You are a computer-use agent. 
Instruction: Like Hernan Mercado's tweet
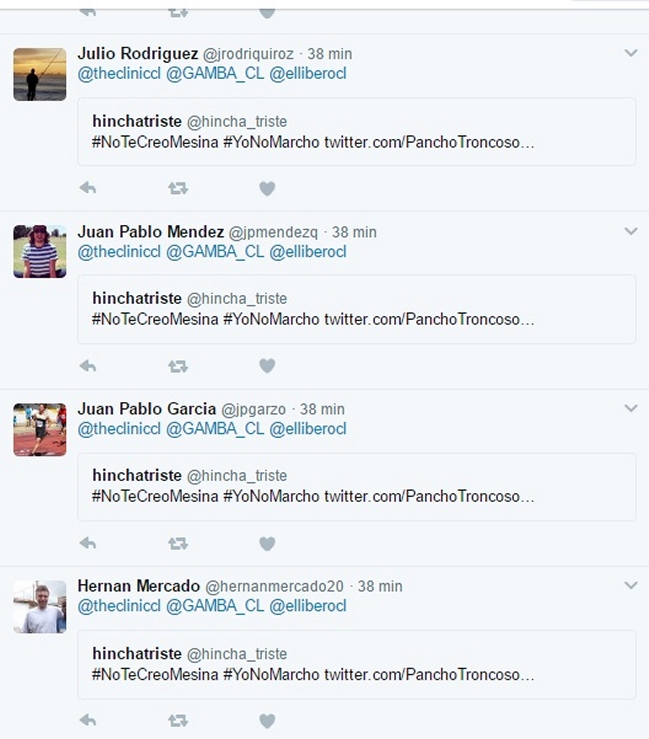click(267, 720)
